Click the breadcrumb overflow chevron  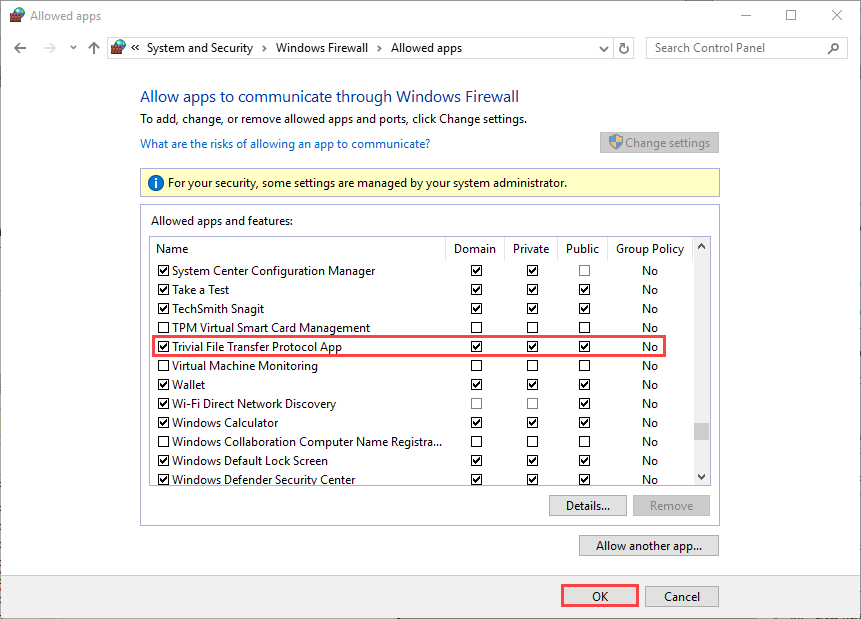[x=135, y=48]
